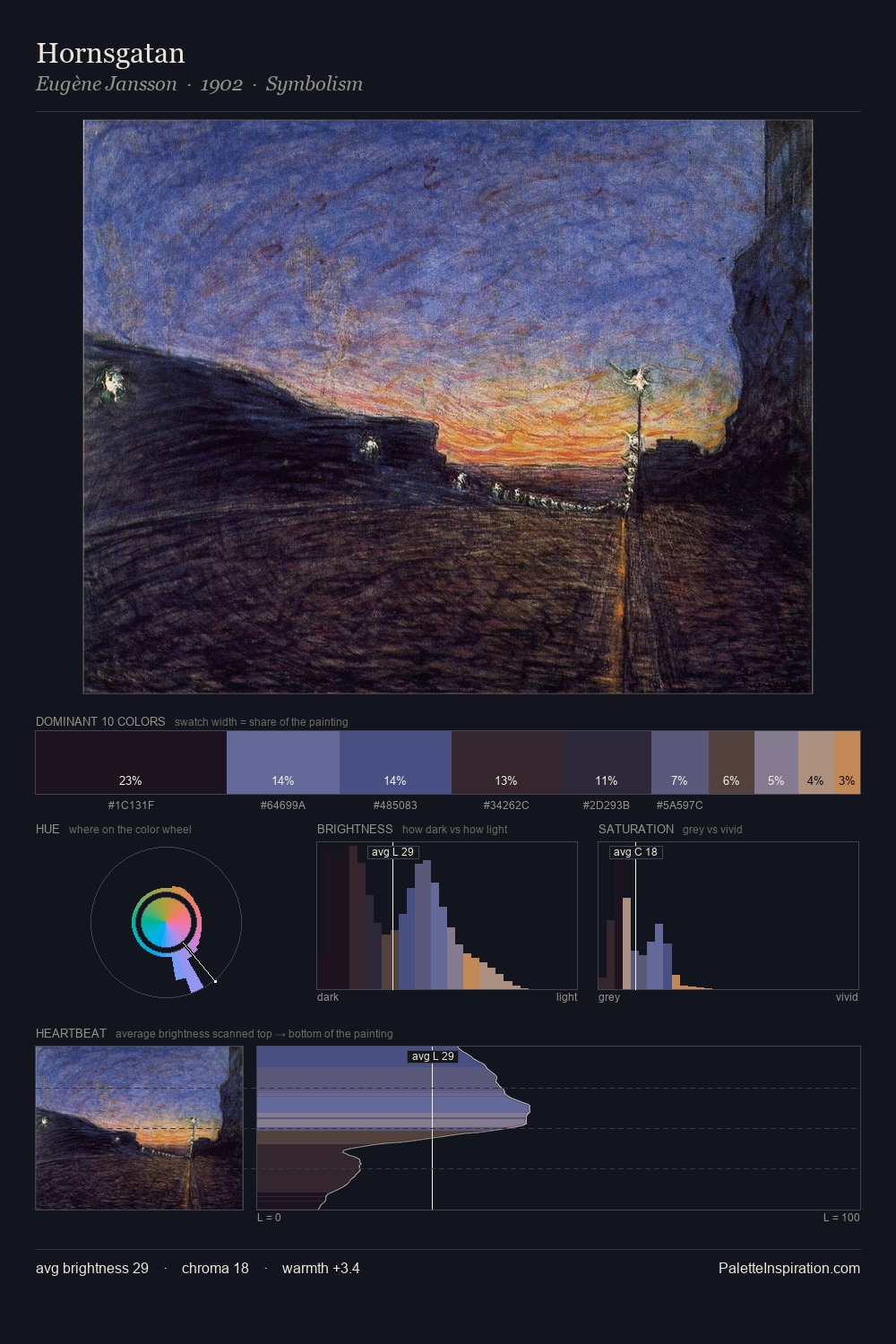
Task: Click the HUE section heading
Action: tap(47, 829)
